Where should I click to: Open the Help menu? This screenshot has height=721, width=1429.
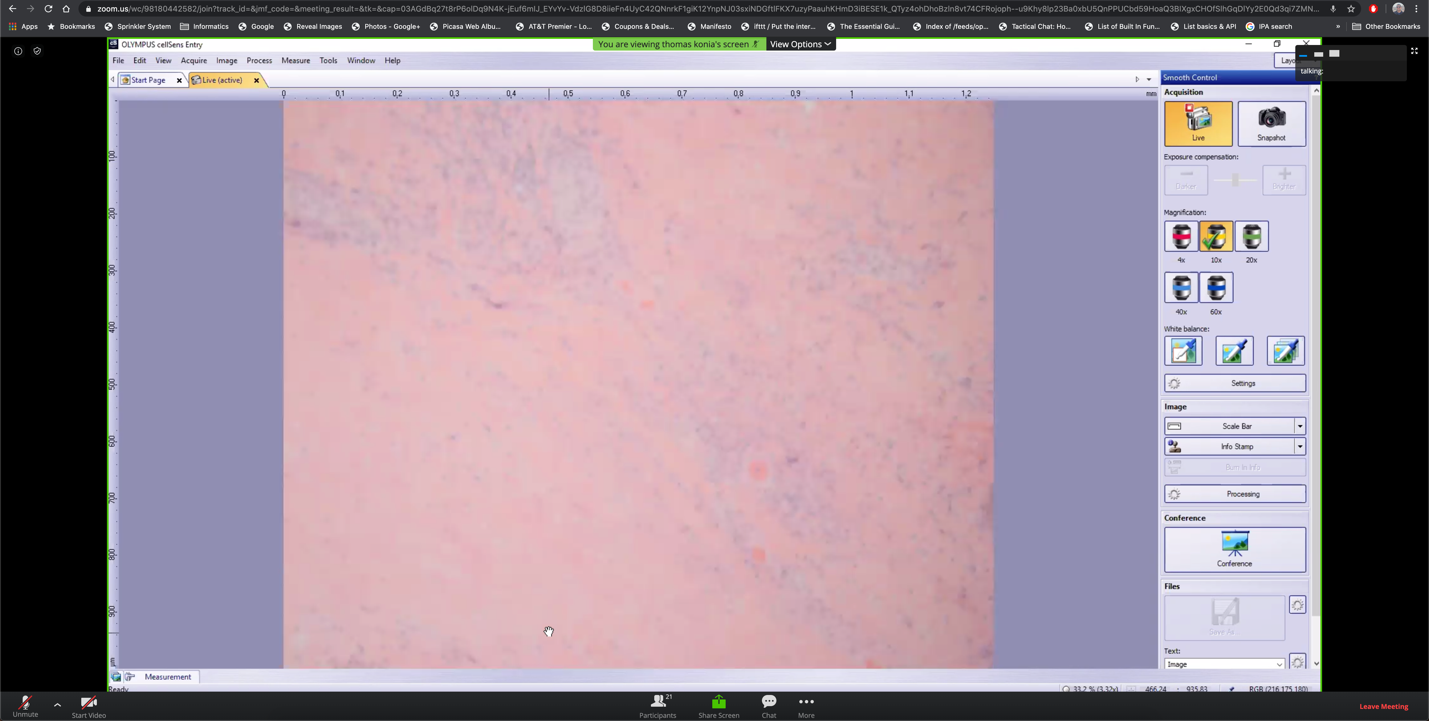coord(392,61)
